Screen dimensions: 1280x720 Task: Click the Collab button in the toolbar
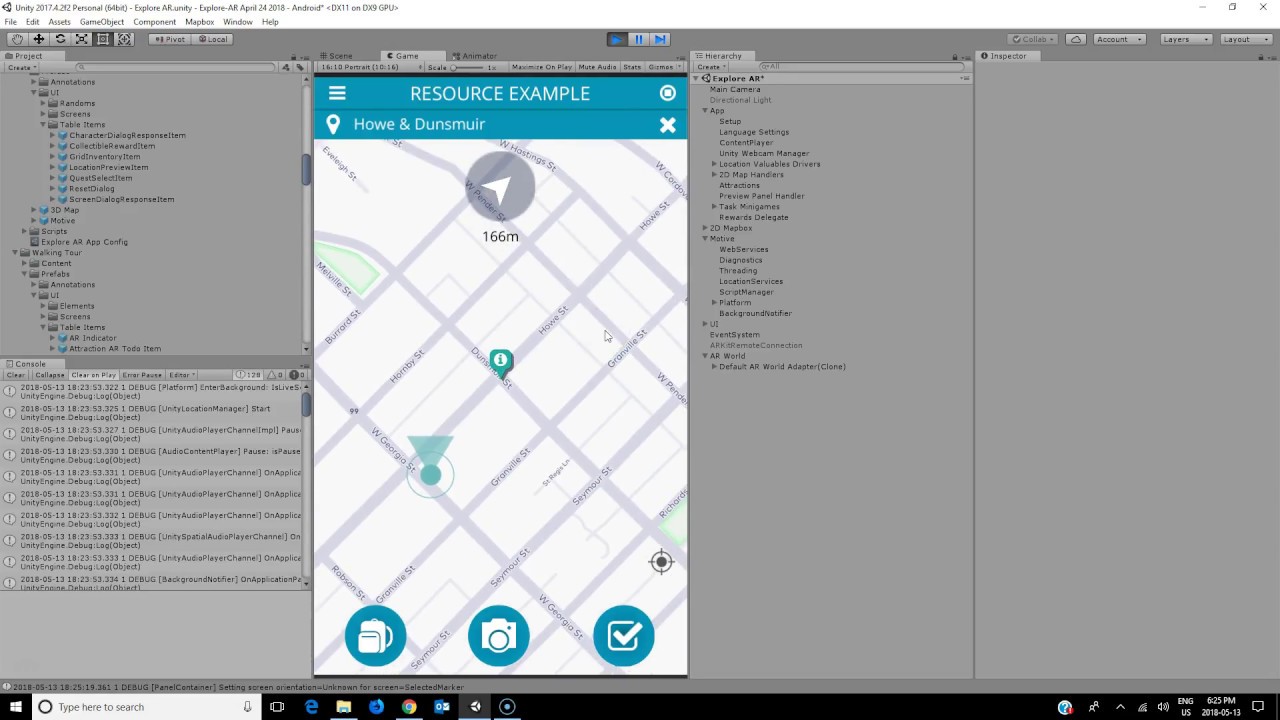point(1030,38)
